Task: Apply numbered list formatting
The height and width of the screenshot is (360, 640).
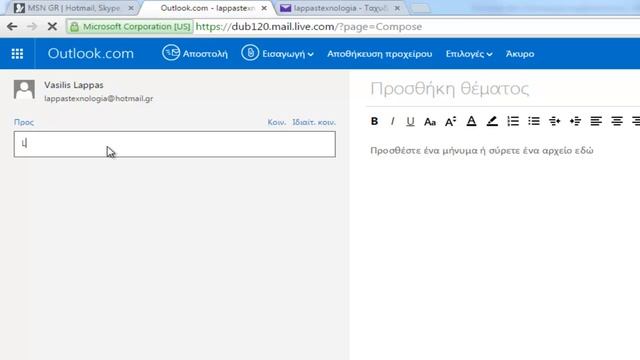Action: [x=513, y=121]
